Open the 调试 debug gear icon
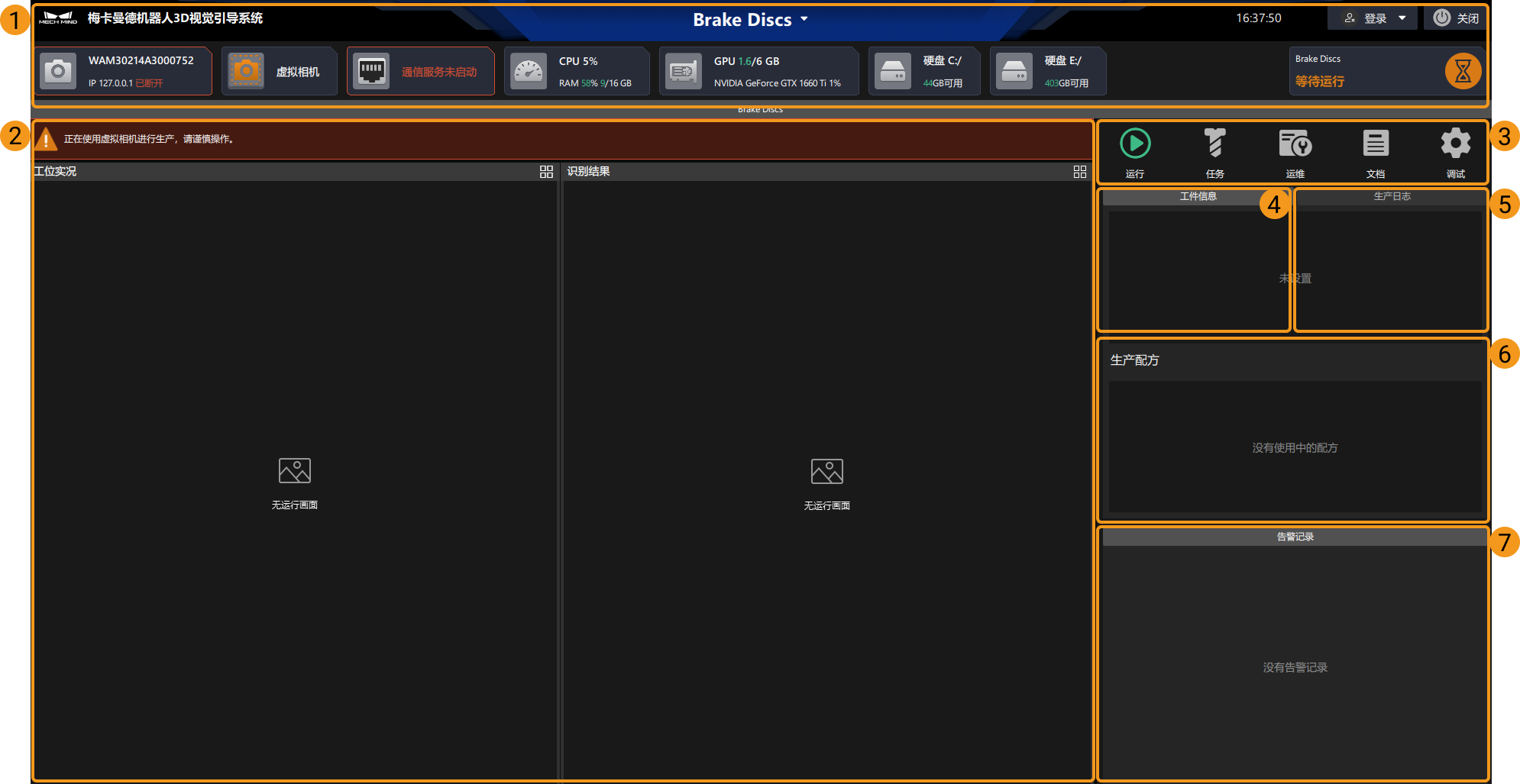 pyautogui.click(x=1456, y=143)
